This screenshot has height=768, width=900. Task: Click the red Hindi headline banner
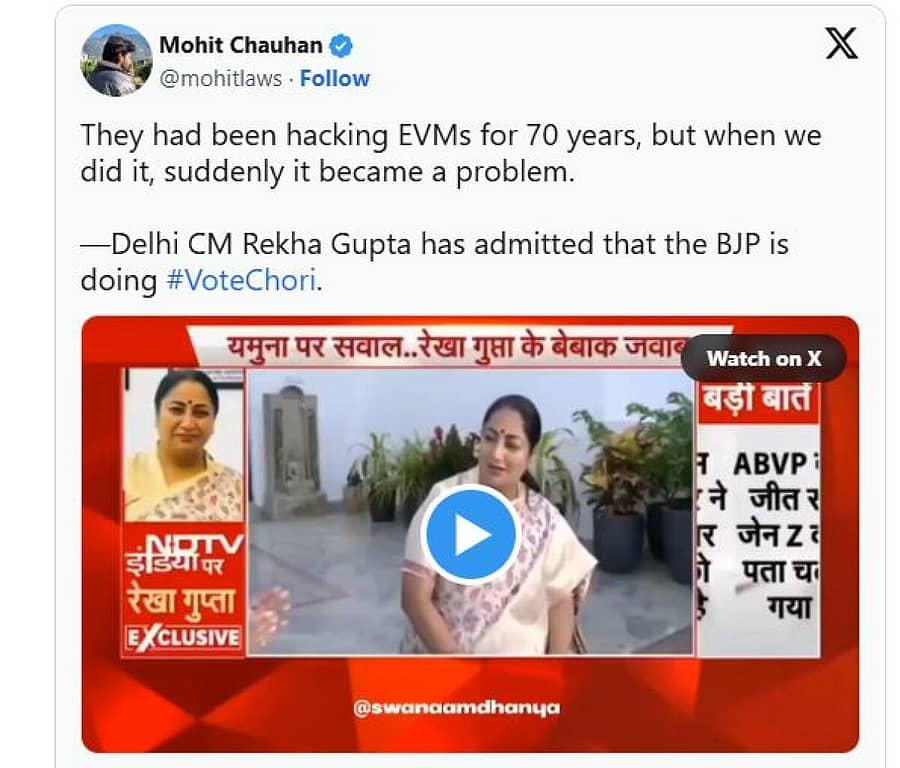coord(453,347)
